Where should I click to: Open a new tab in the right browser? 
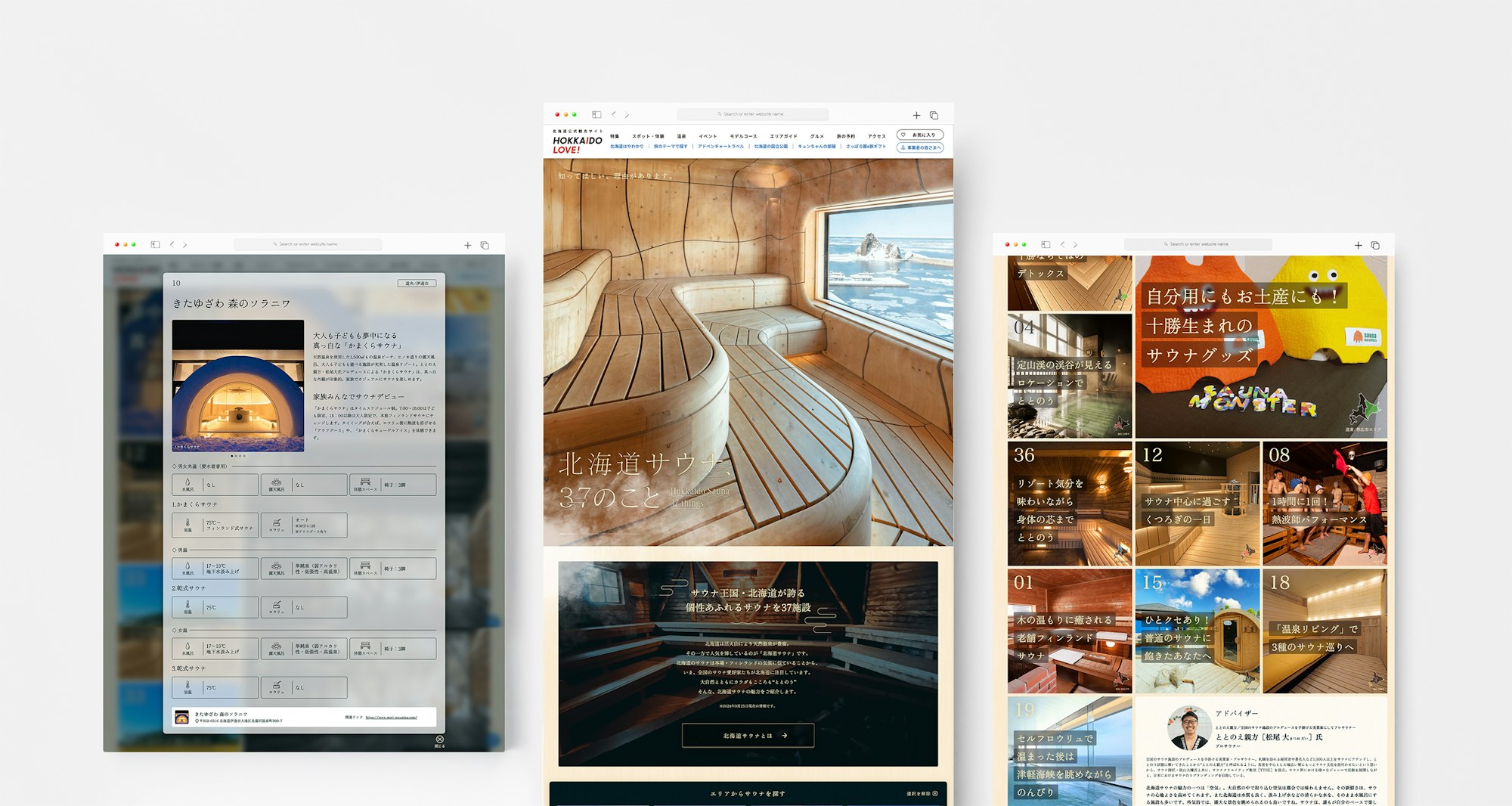[1358, 245]
